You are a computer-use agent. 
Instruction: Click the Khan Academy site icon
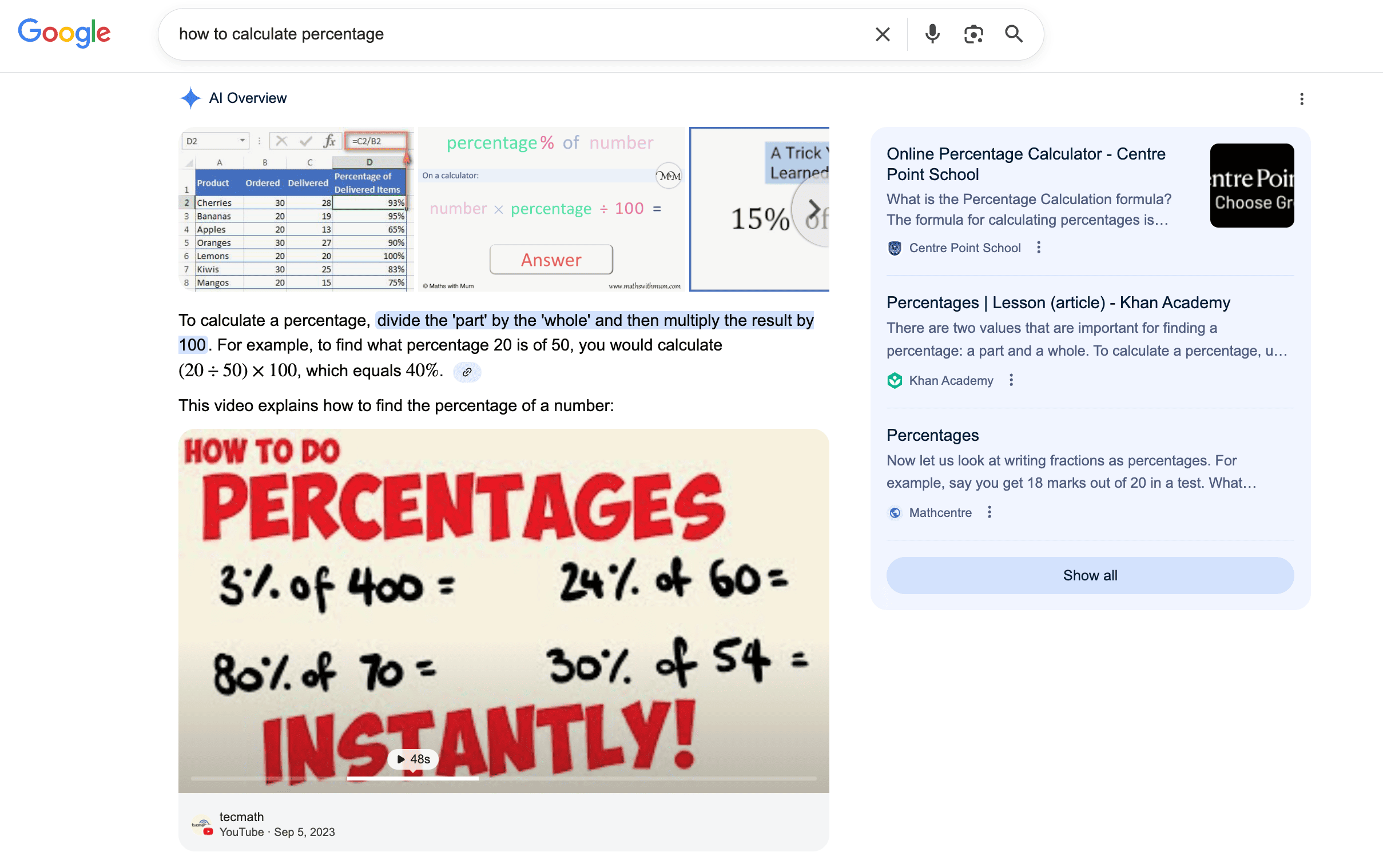(895, 380)
